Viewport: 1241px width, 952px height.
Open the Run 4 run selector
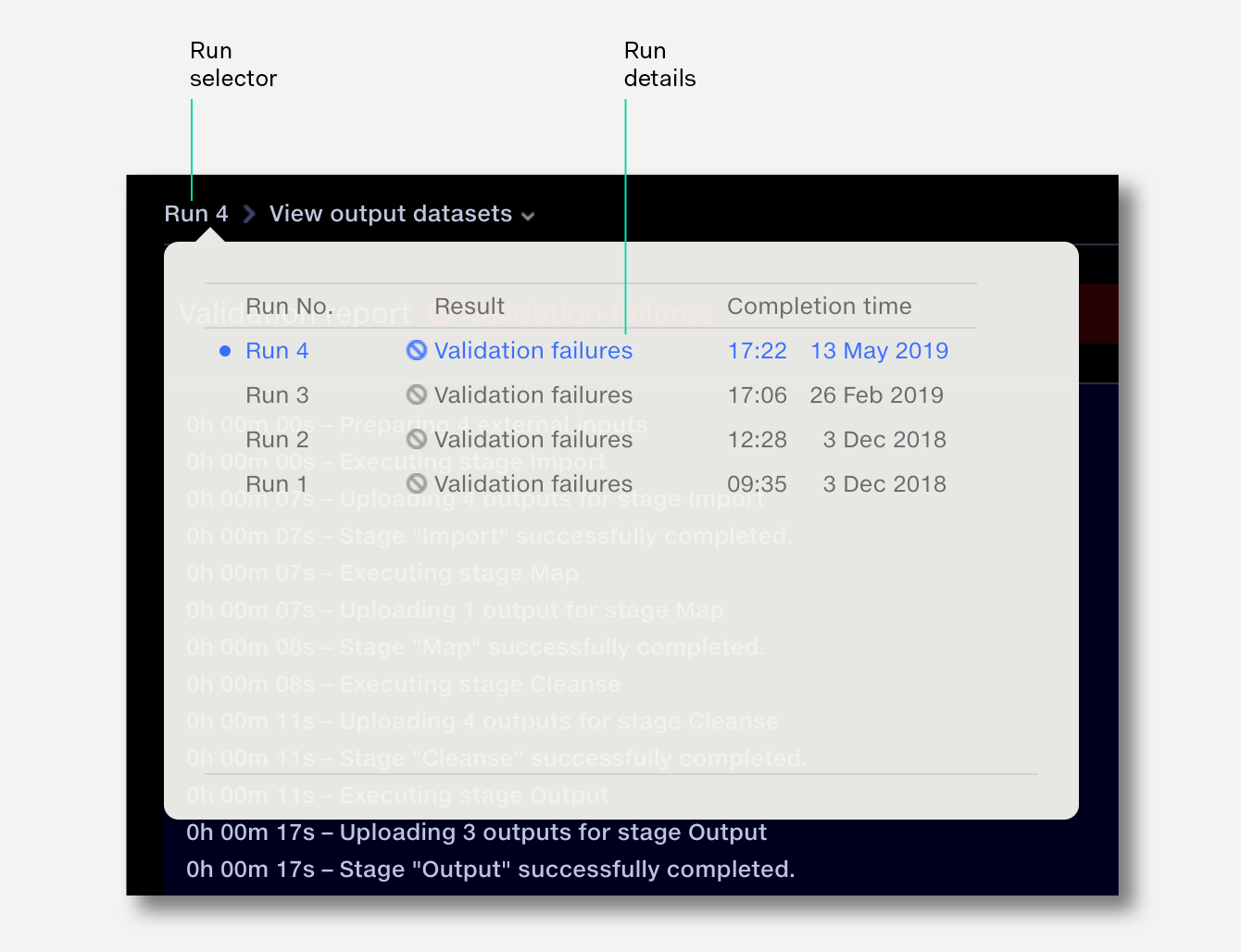click(196, 214)
